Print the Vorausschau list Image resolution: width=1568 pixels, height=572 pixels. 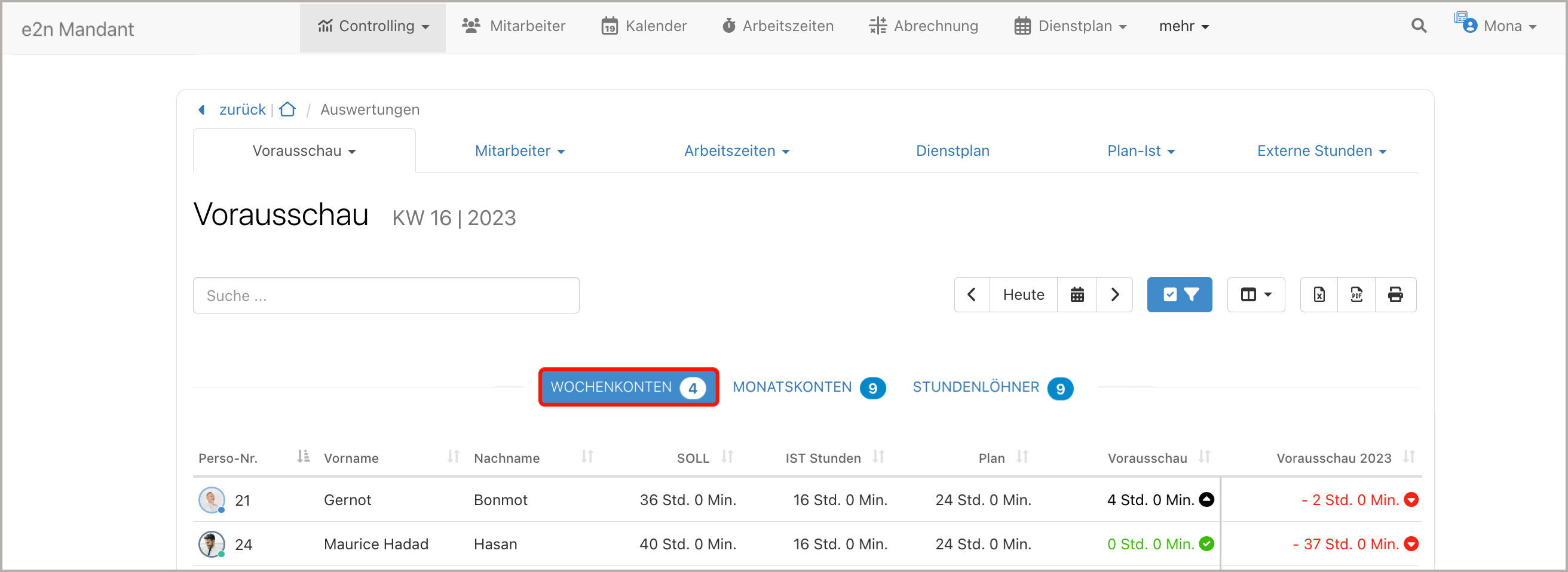1396,294
